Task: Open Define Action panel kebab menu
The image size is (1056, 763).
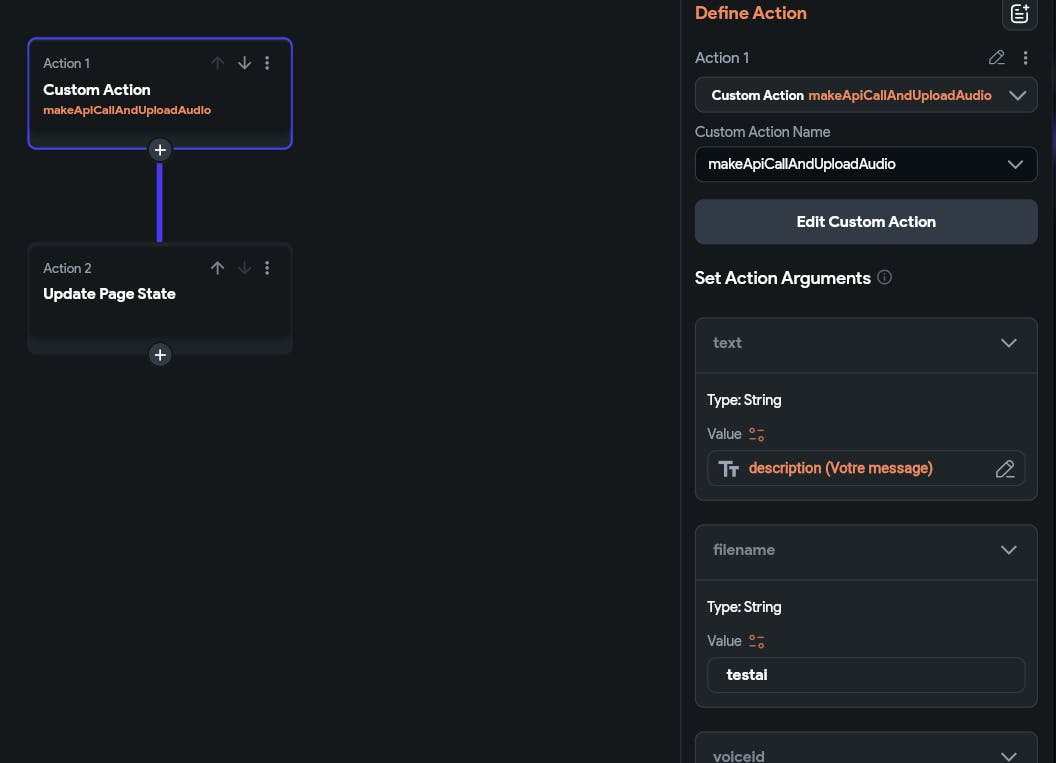Action: tap(1025, 58)
